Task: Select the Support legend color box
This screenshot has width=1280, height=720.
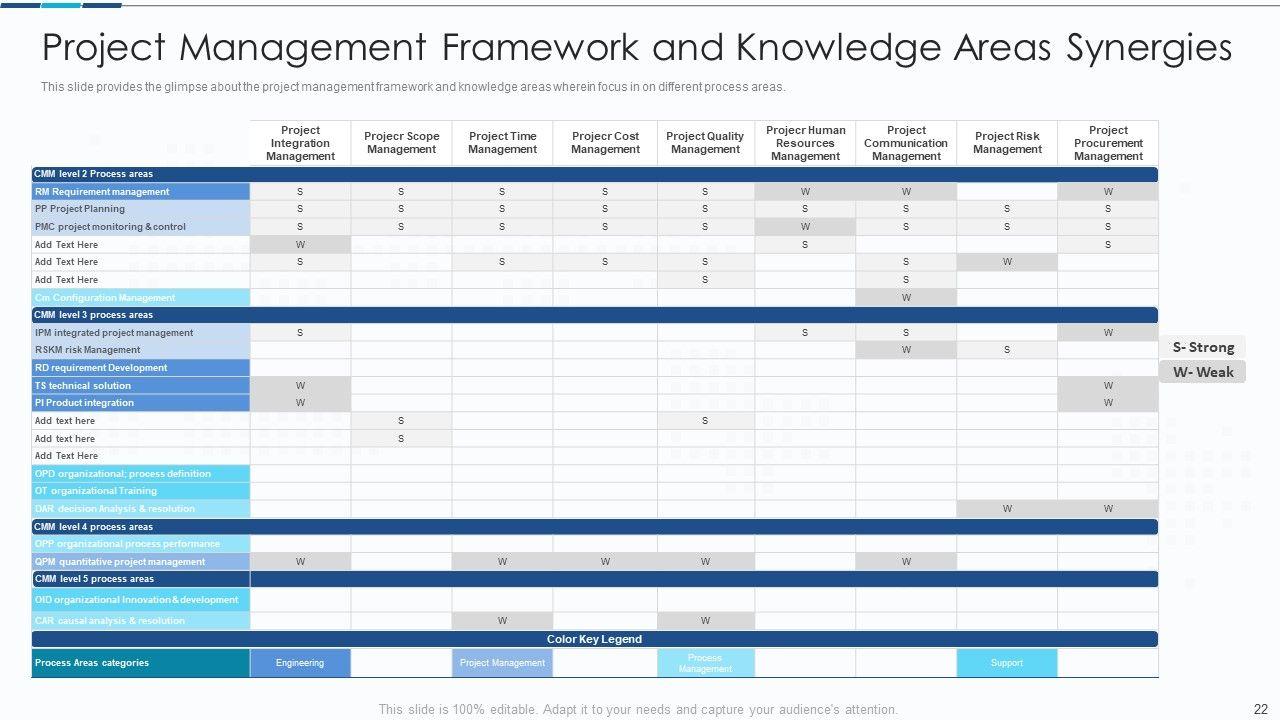Action: [x=1006, y=663]
